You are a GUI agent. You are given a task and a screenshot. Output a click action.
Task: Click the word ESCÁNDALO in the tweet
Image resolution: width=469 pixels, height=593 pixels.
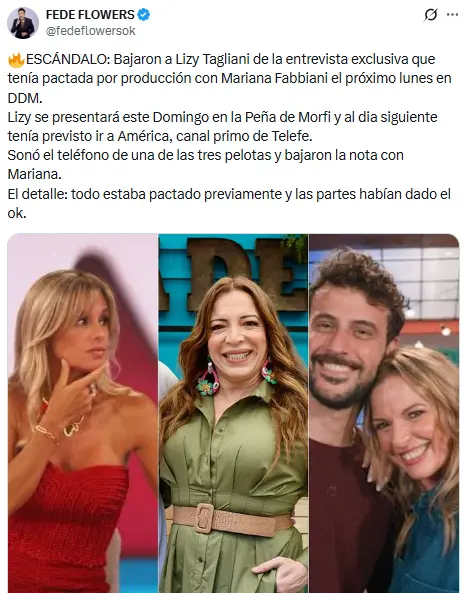(x=68, y=59)
